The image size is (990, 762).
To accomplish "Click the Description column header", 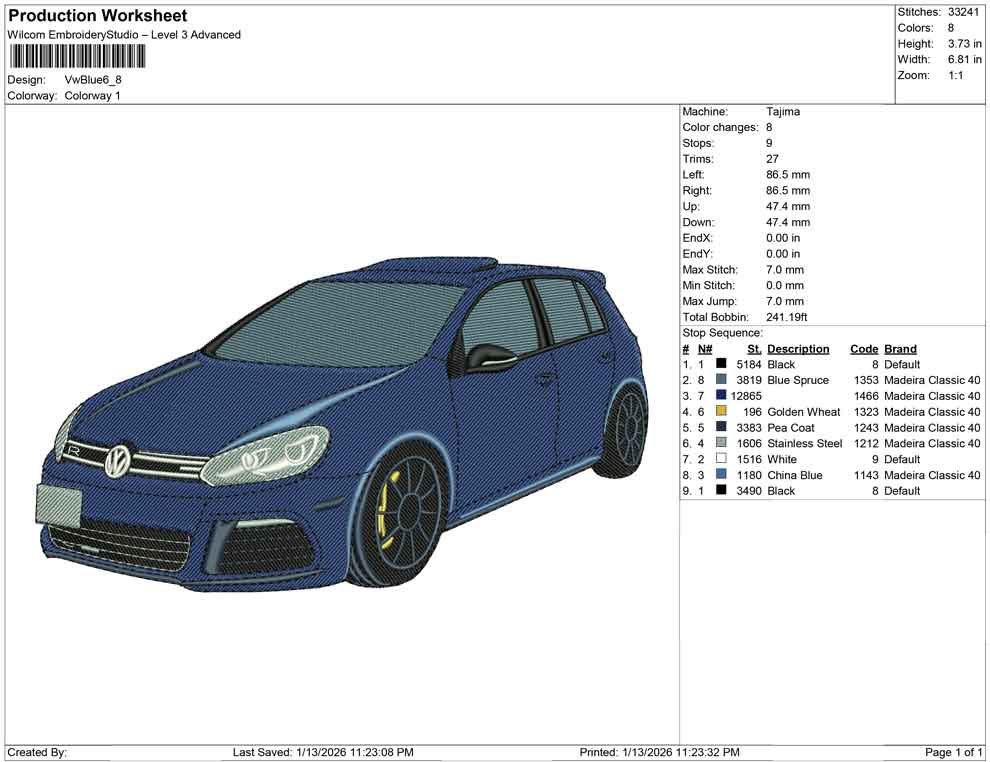I will point(797,348).
